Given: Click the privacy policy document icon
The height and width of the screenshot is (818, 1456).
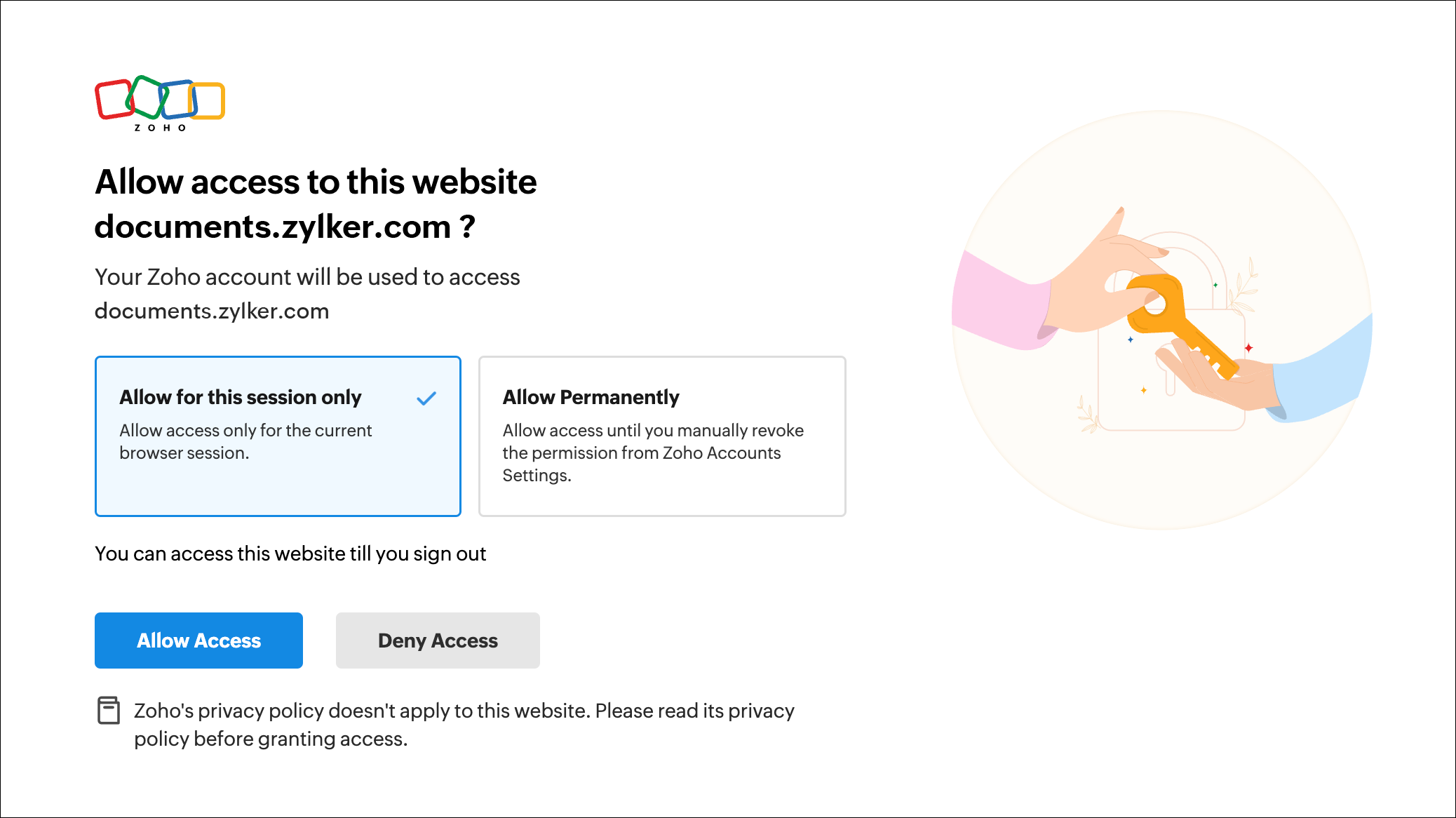Looking at the screenshot, I should [109, 711].
